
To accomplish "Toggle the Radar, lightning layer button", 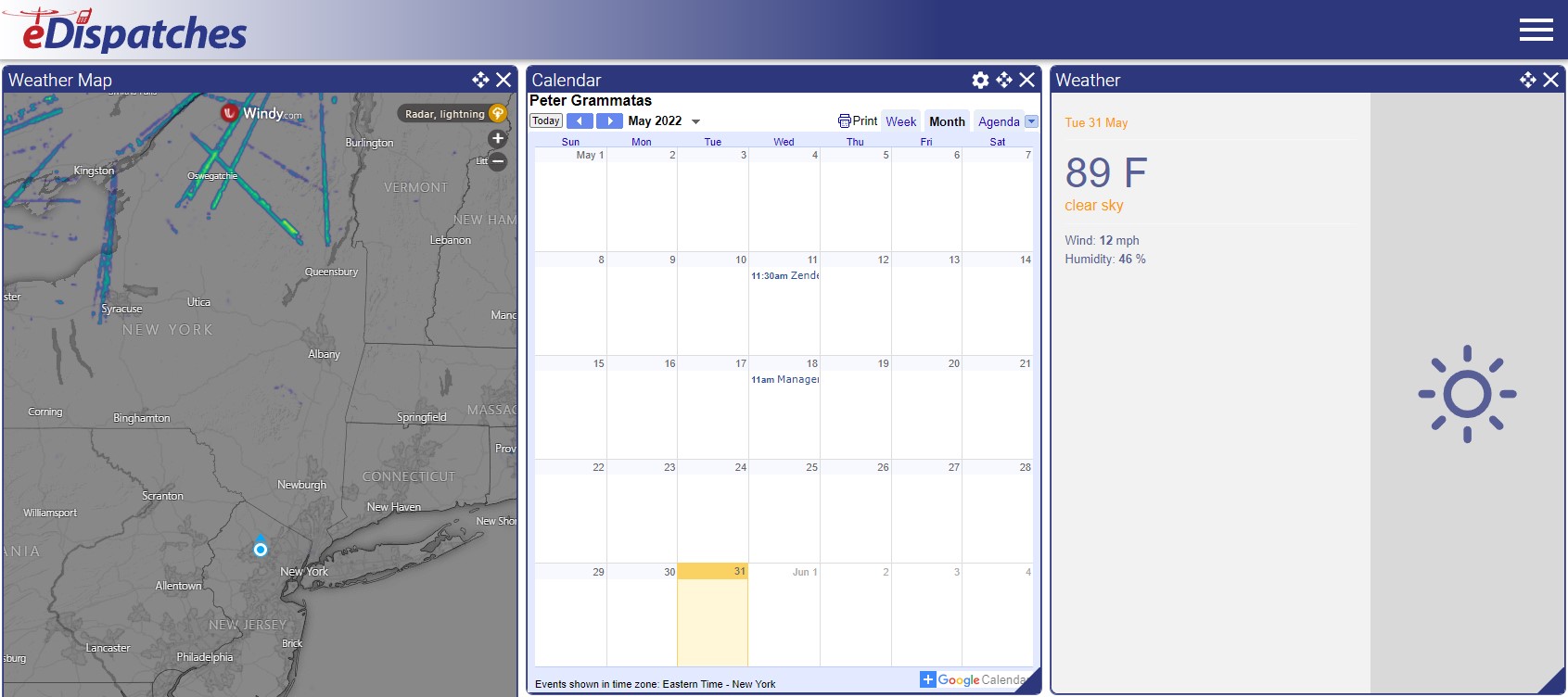I will [x=453, y=113].
